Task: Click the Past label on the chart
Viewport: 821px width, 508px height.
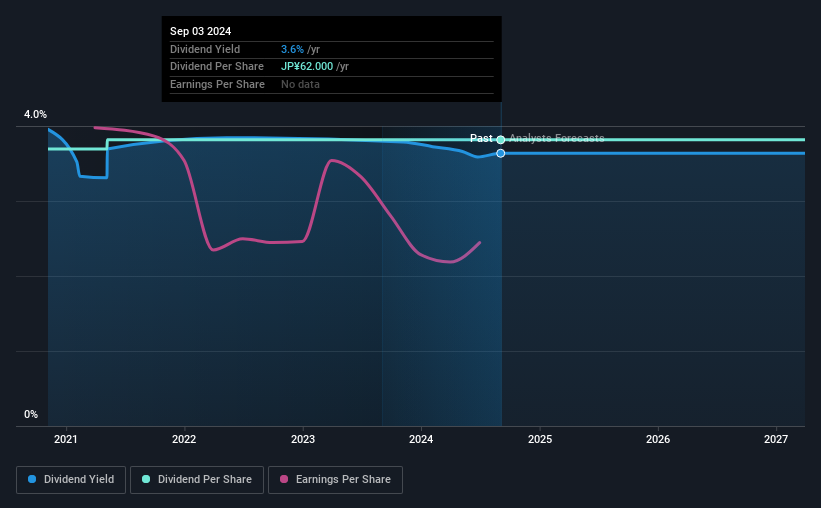Action: [481, 138]
